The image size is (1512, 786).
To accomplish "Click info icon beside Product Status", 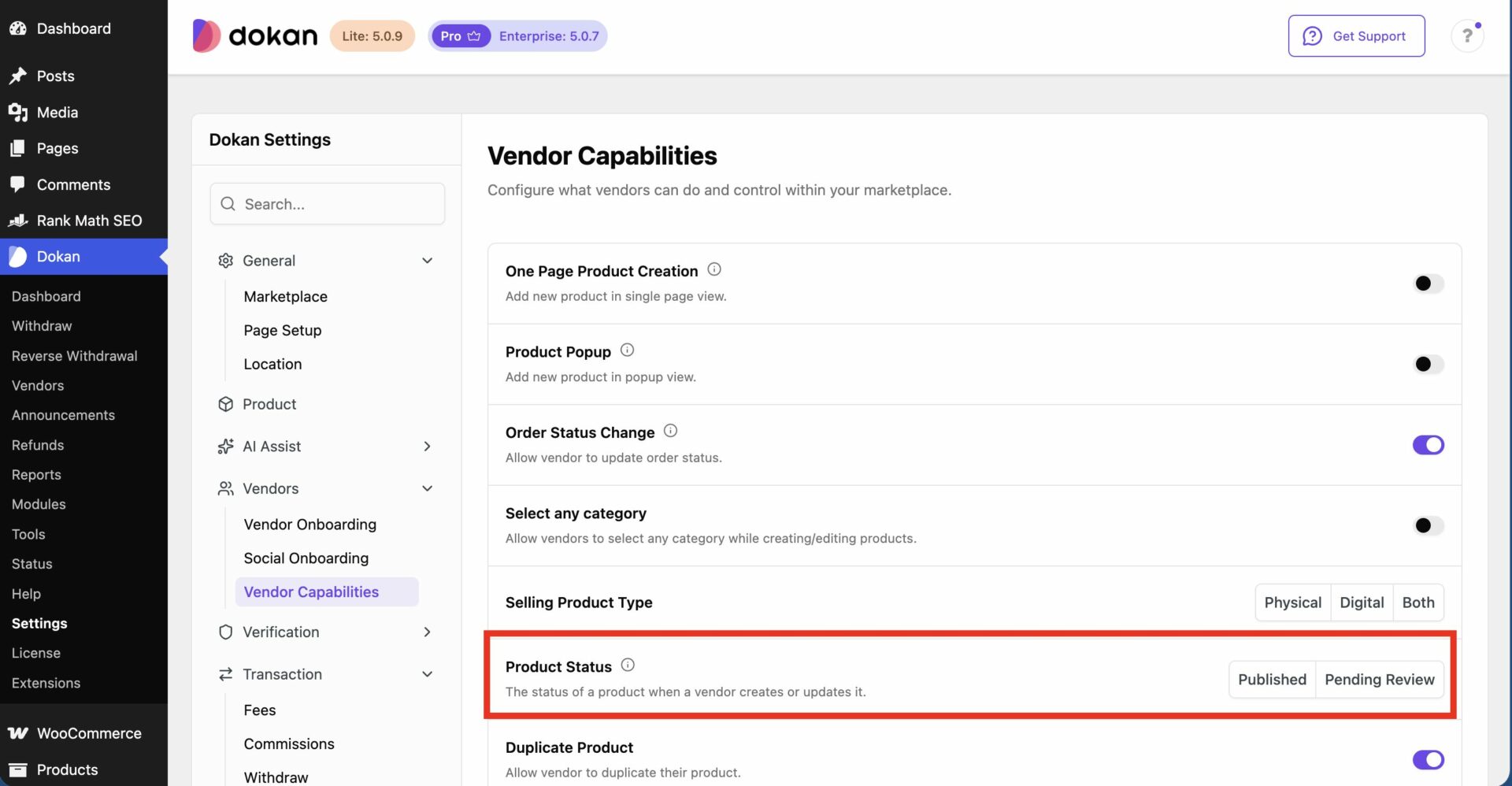I will tap(628, 665).
